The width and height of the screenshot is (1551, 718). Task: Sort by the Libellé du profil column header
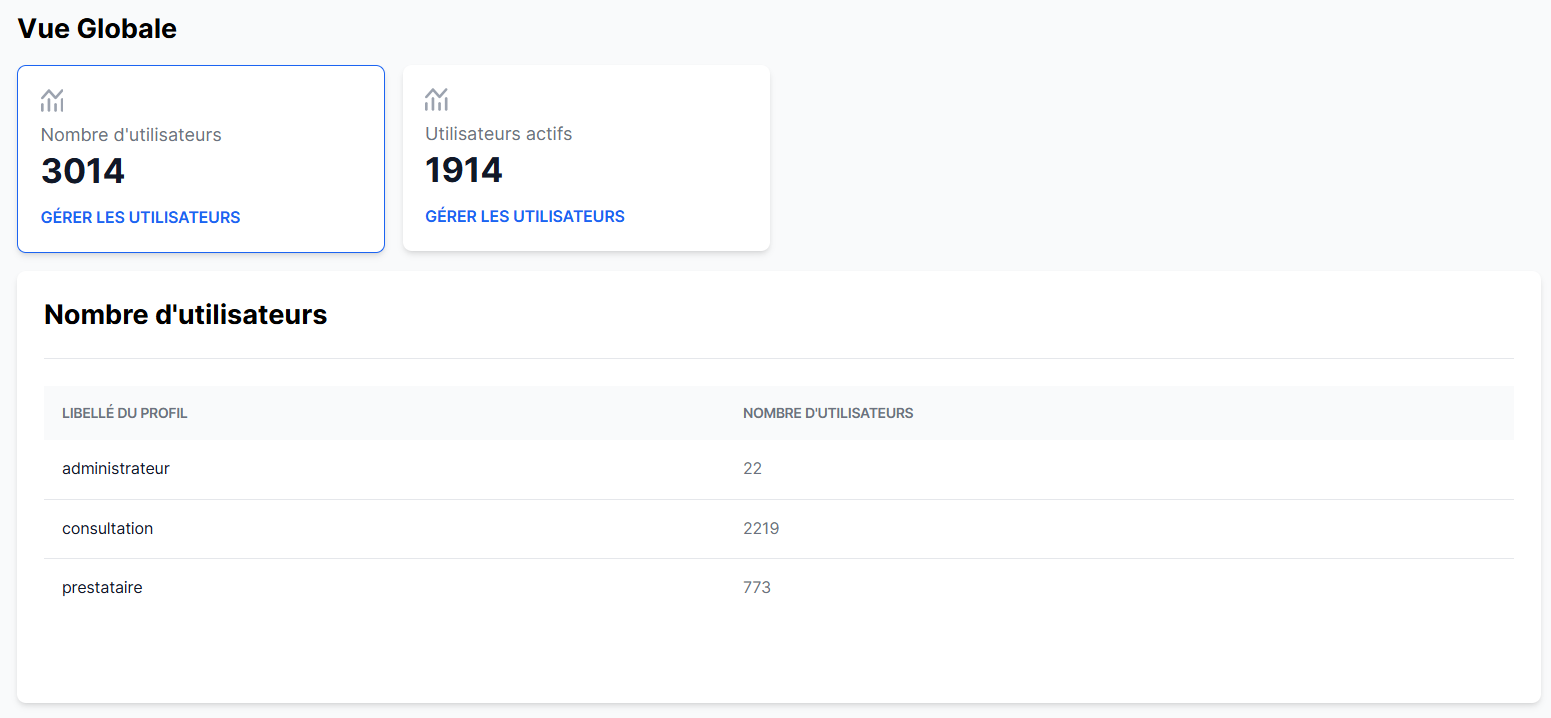click(x=125, y=413)
